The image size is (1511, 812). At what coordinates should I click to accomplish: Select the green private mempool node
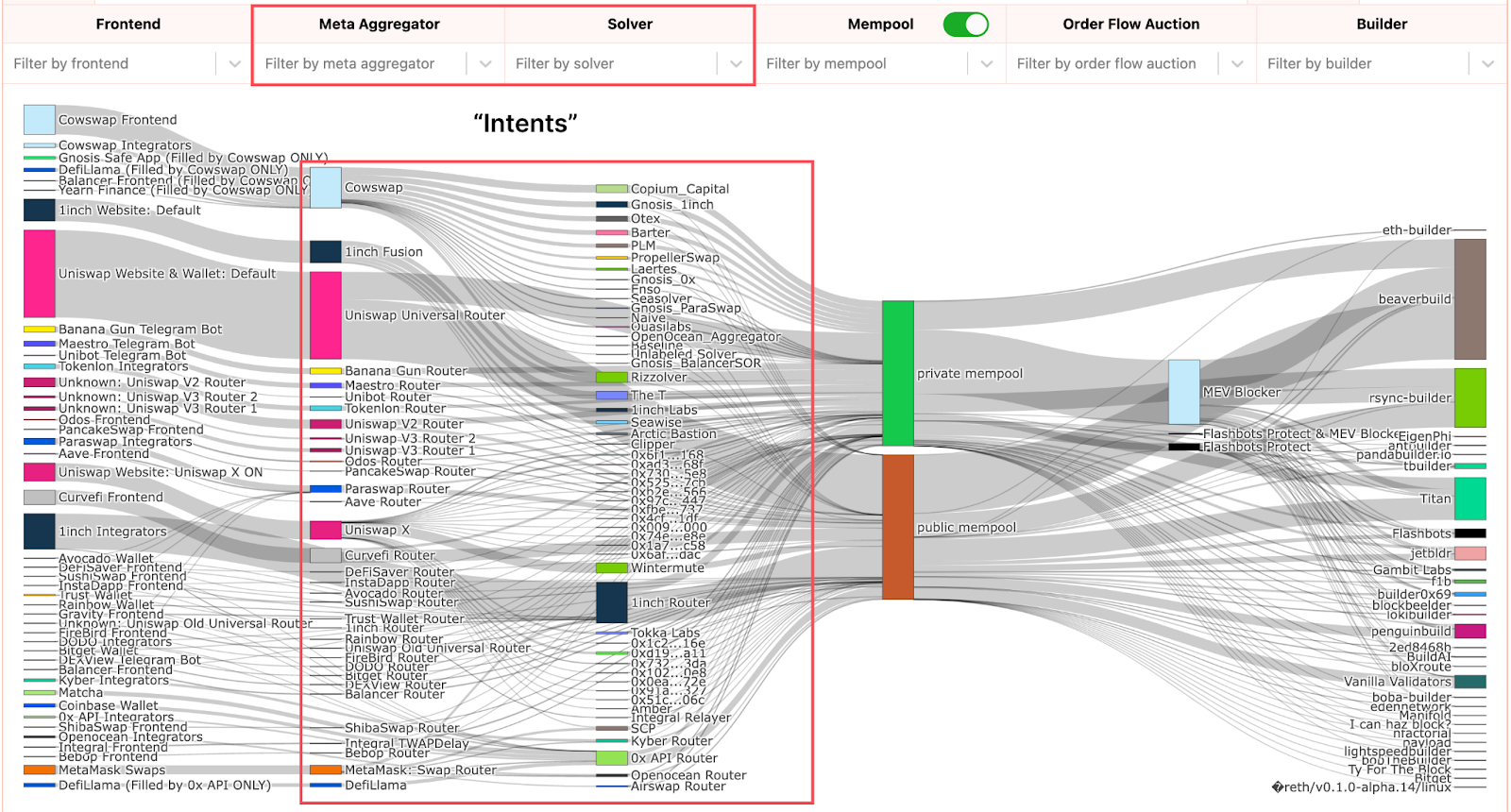(x=898, y=373)
